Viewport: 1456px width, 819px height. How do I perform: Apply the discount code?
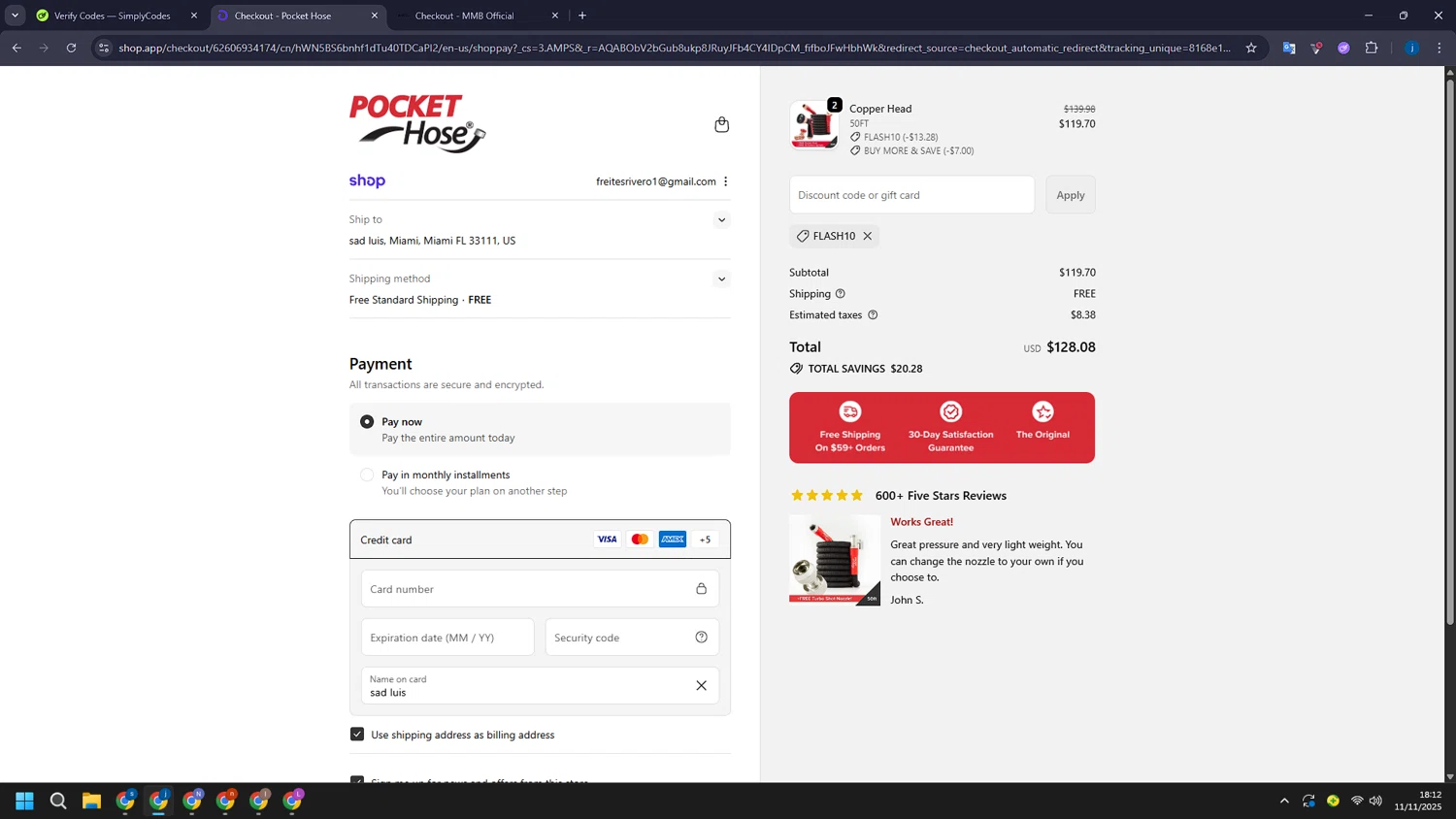coord(1071,195)
